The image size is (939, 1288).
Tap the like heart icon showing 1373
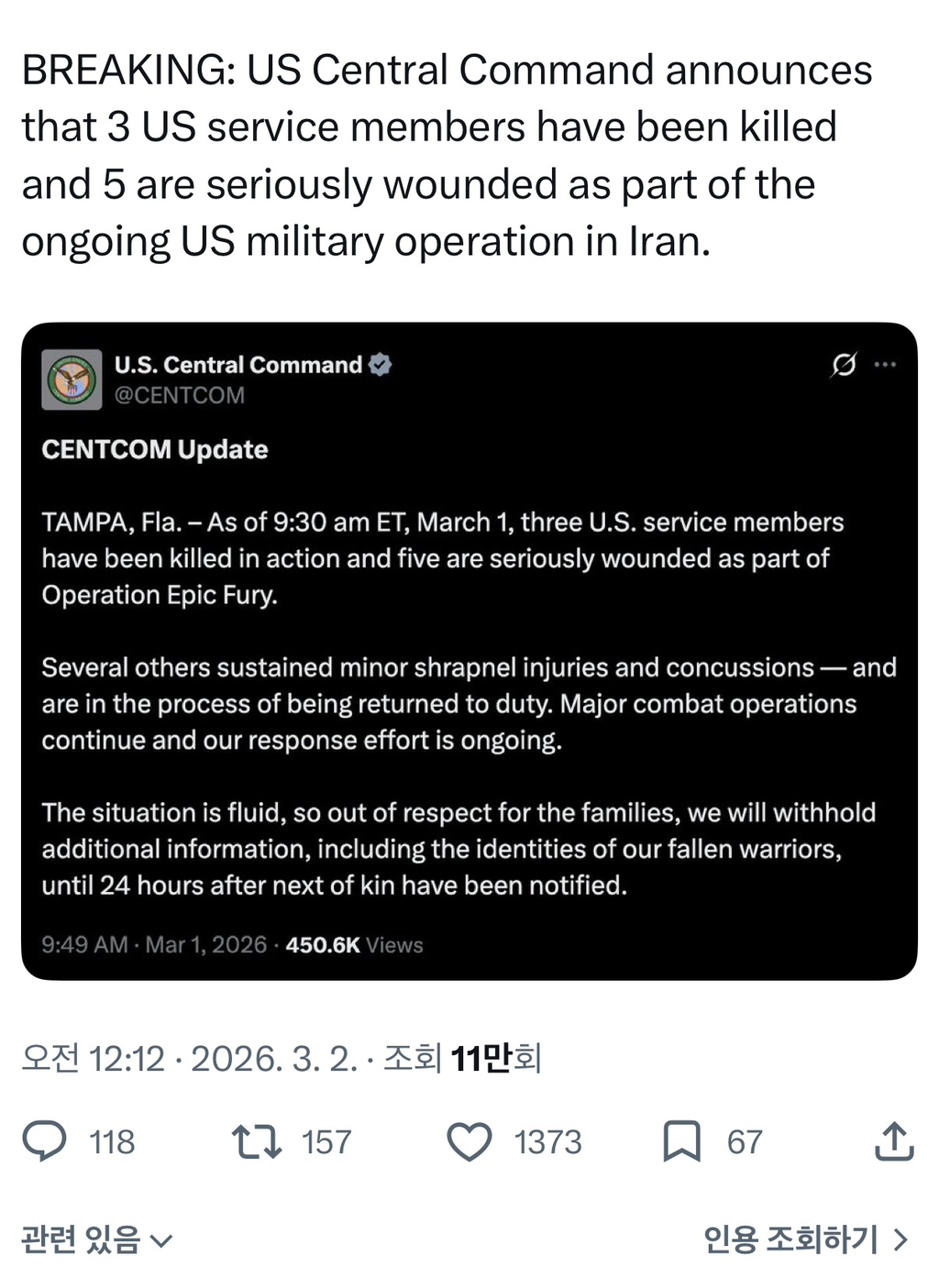pyautogui.click(x=469, y=1141)
